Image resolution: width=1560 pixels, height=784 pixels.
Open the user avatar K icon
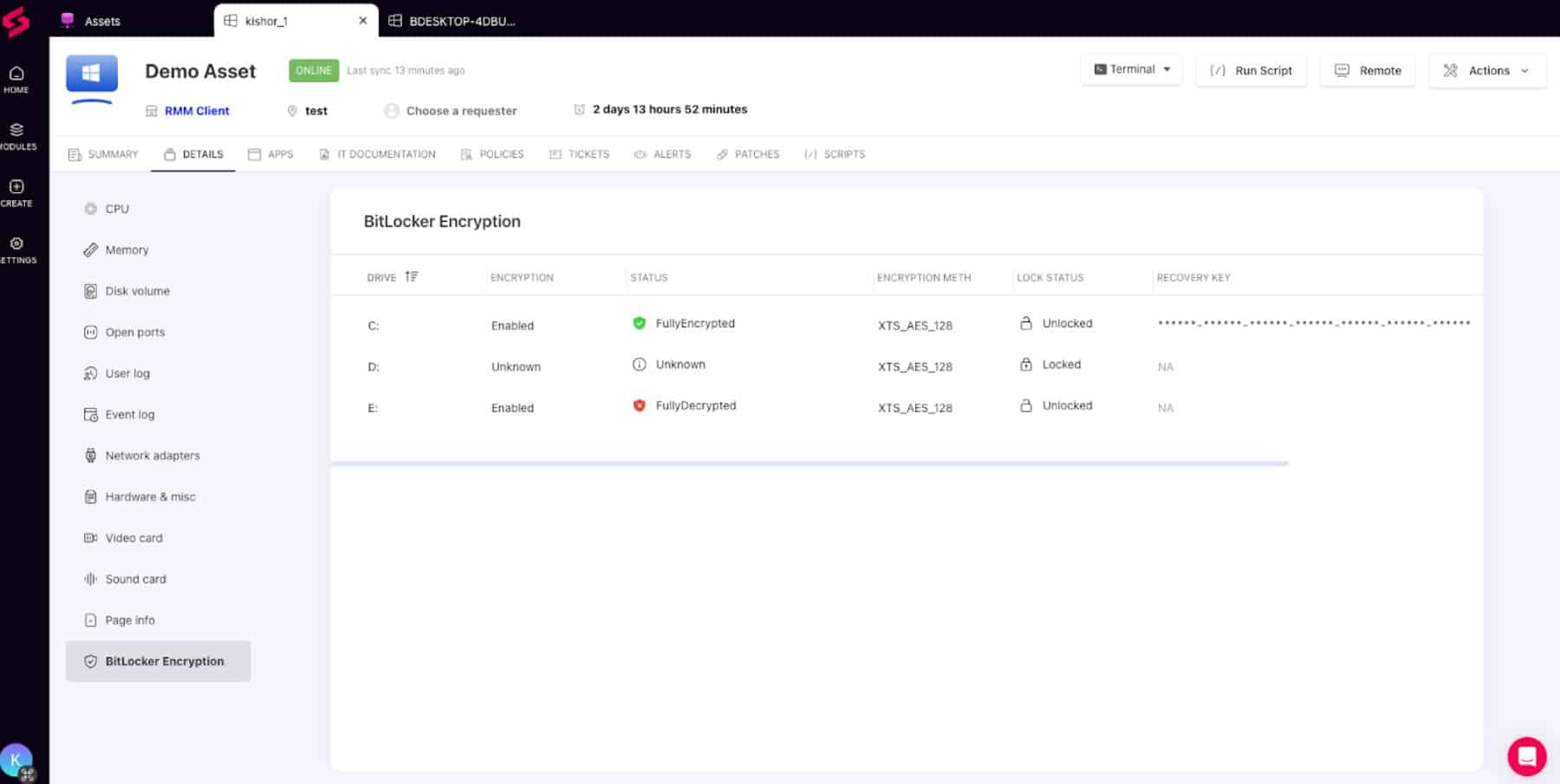click(16, 761)
